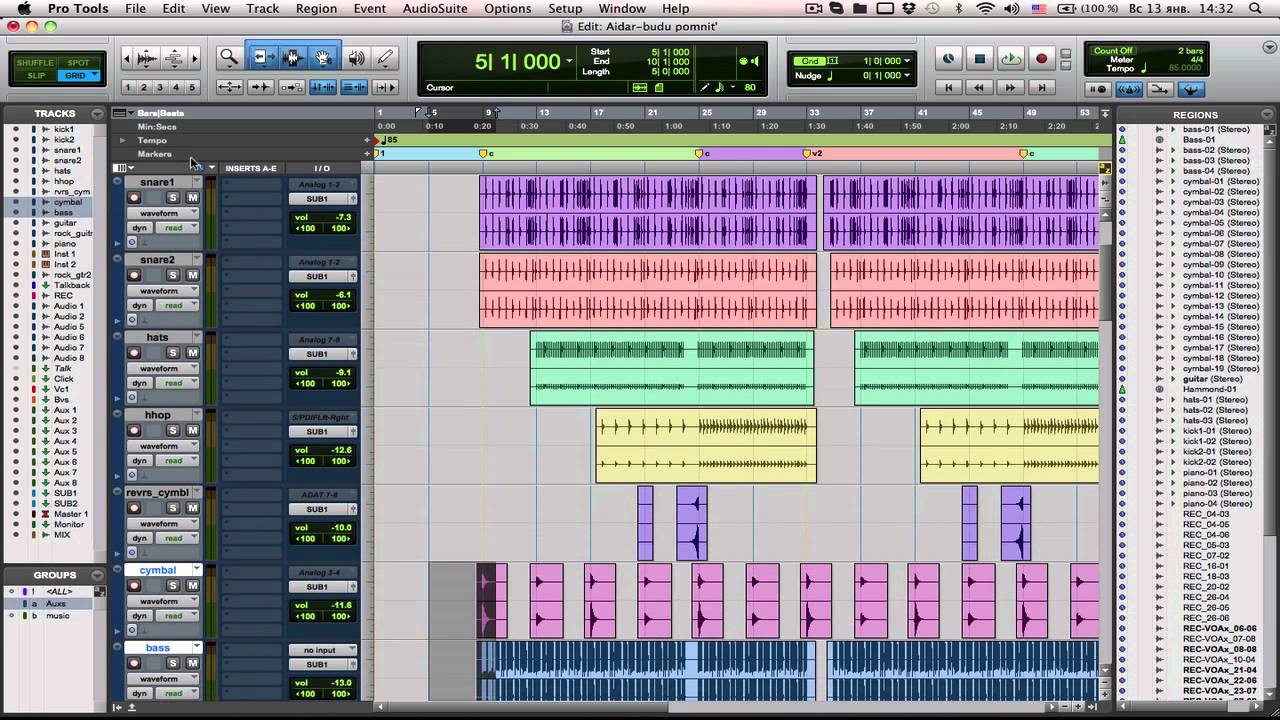Select the Scrubber speaker tool

point(356,58)
